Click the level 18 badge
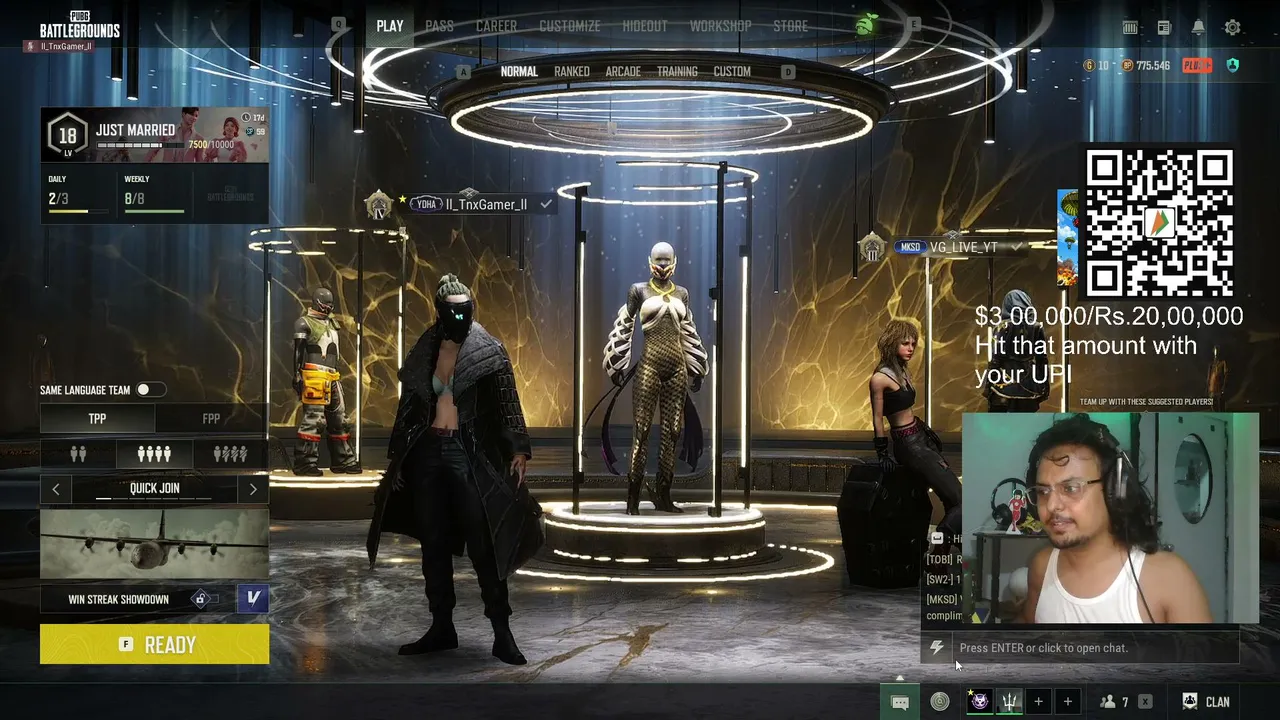Viewport: 1280px width, 720px height. tap(67, 135)
